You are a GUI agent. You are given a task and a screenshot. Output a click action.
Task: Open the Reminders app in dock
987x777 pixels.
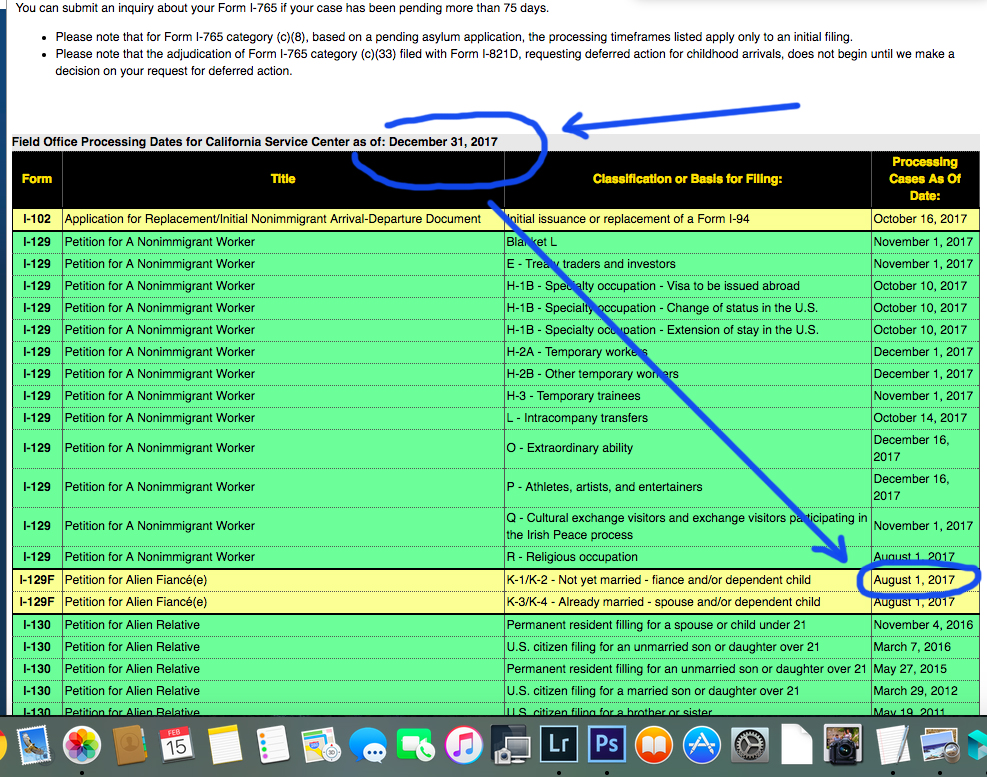tap(273, 745)
